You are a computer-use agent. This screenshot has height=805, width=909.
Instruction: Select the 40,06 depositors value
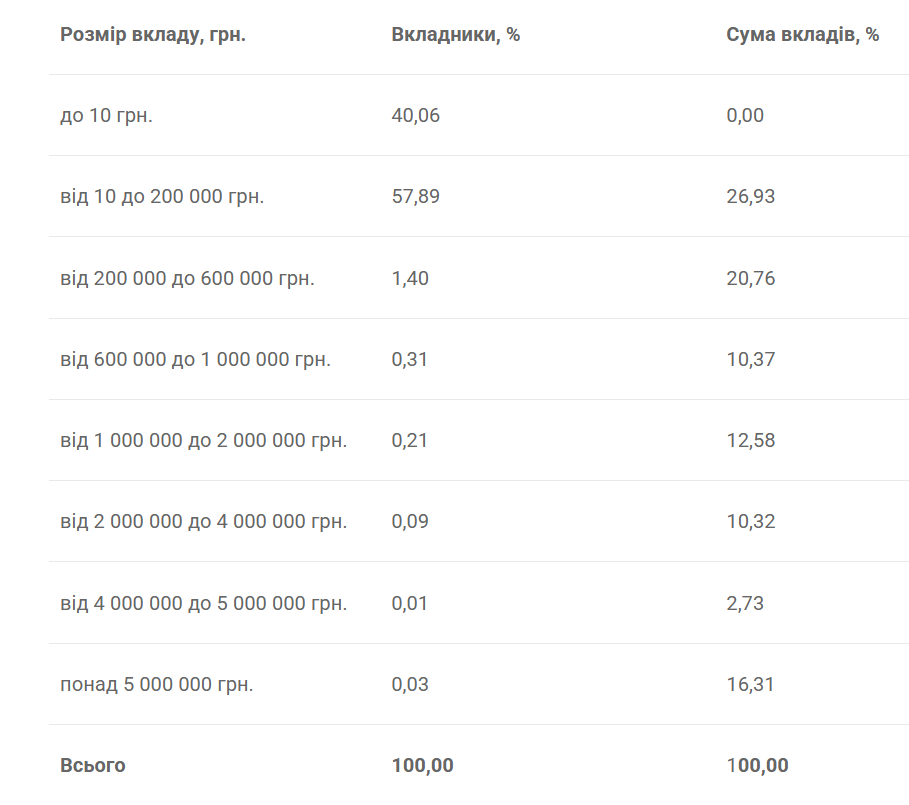[x=415, y=115]
